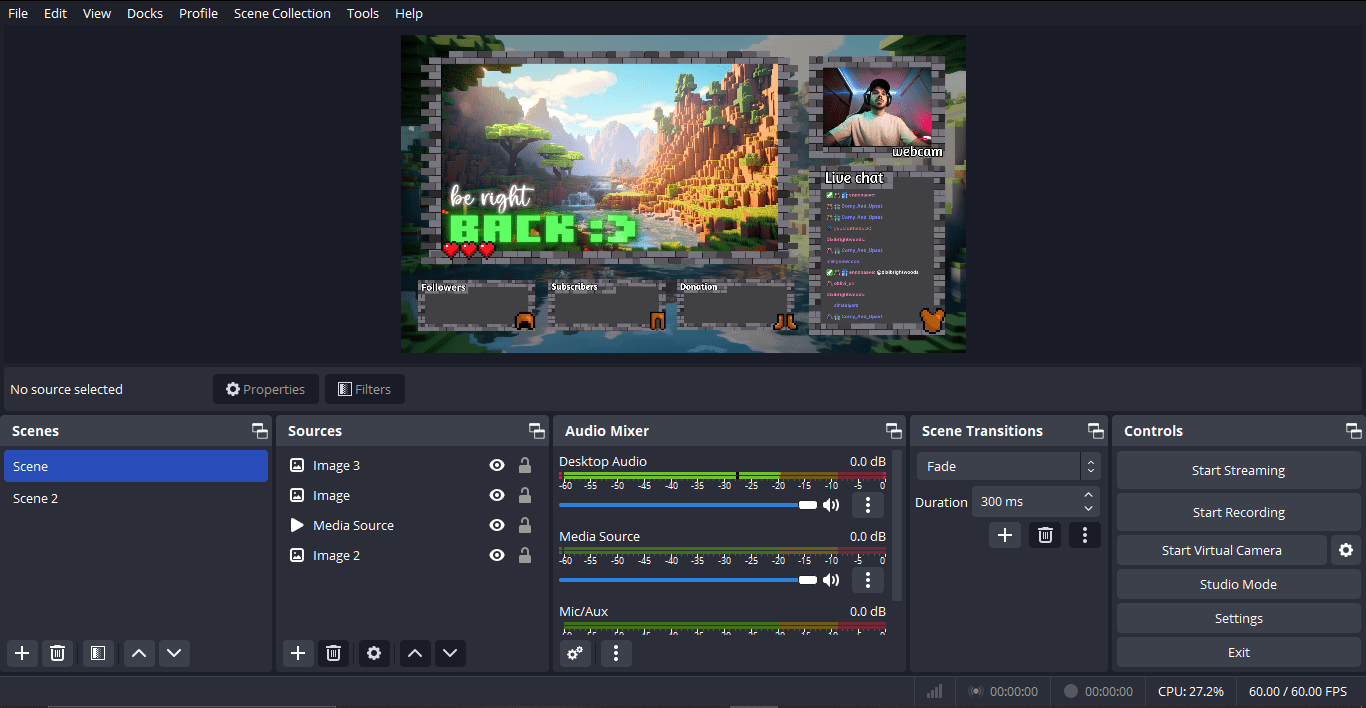
Task: Open scene filters in the Scenes toolbar
Action: [x=97, y=653]
